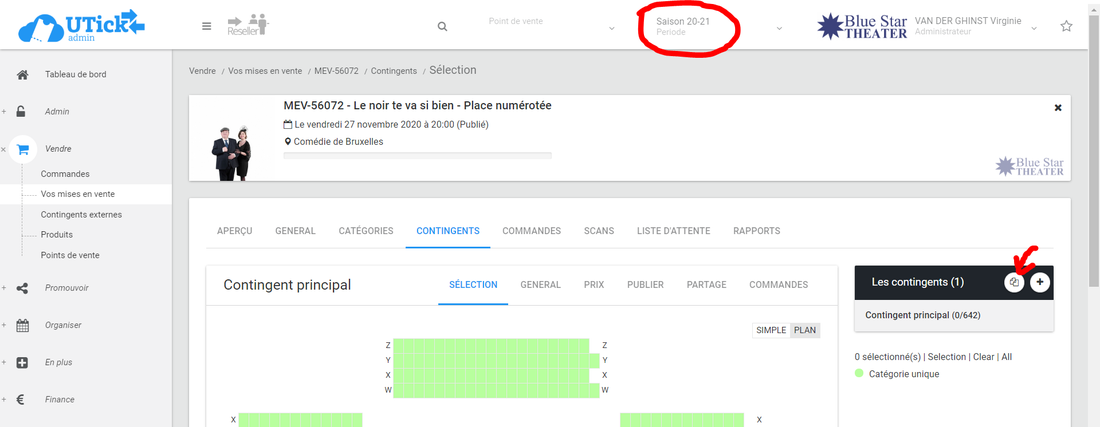Switch seat view to PLAN
This screenshot has width=1100, height=427.
pos(805,330)
